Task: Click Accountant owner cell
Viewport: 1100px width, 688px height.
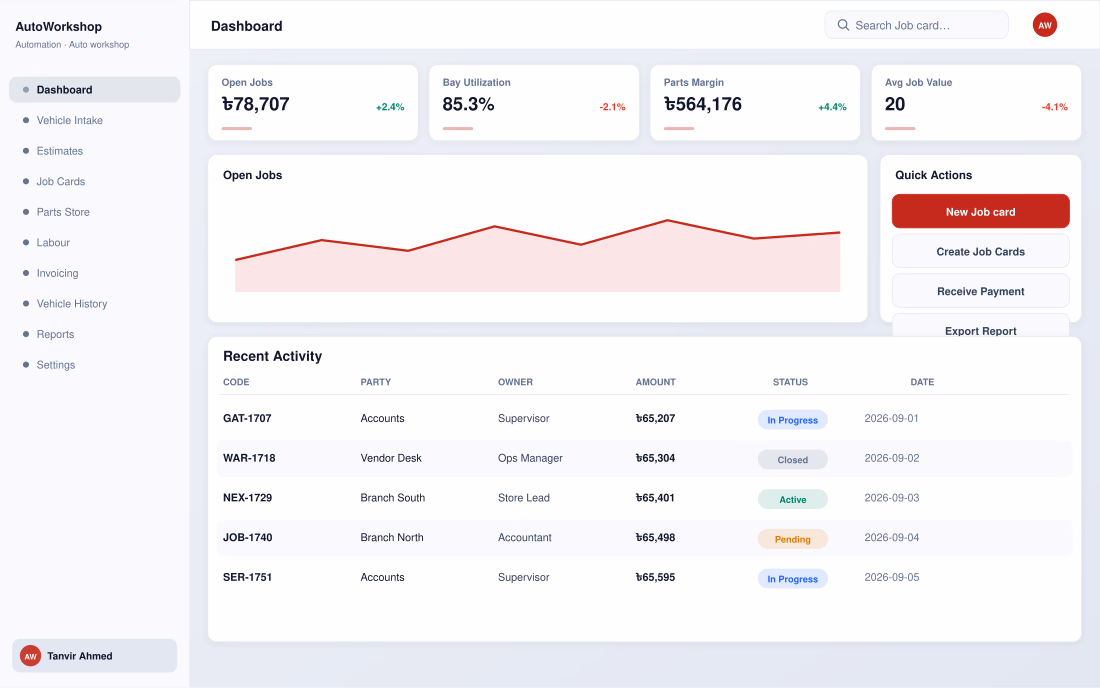Action: pyautogui.click(x=525, y=537)
